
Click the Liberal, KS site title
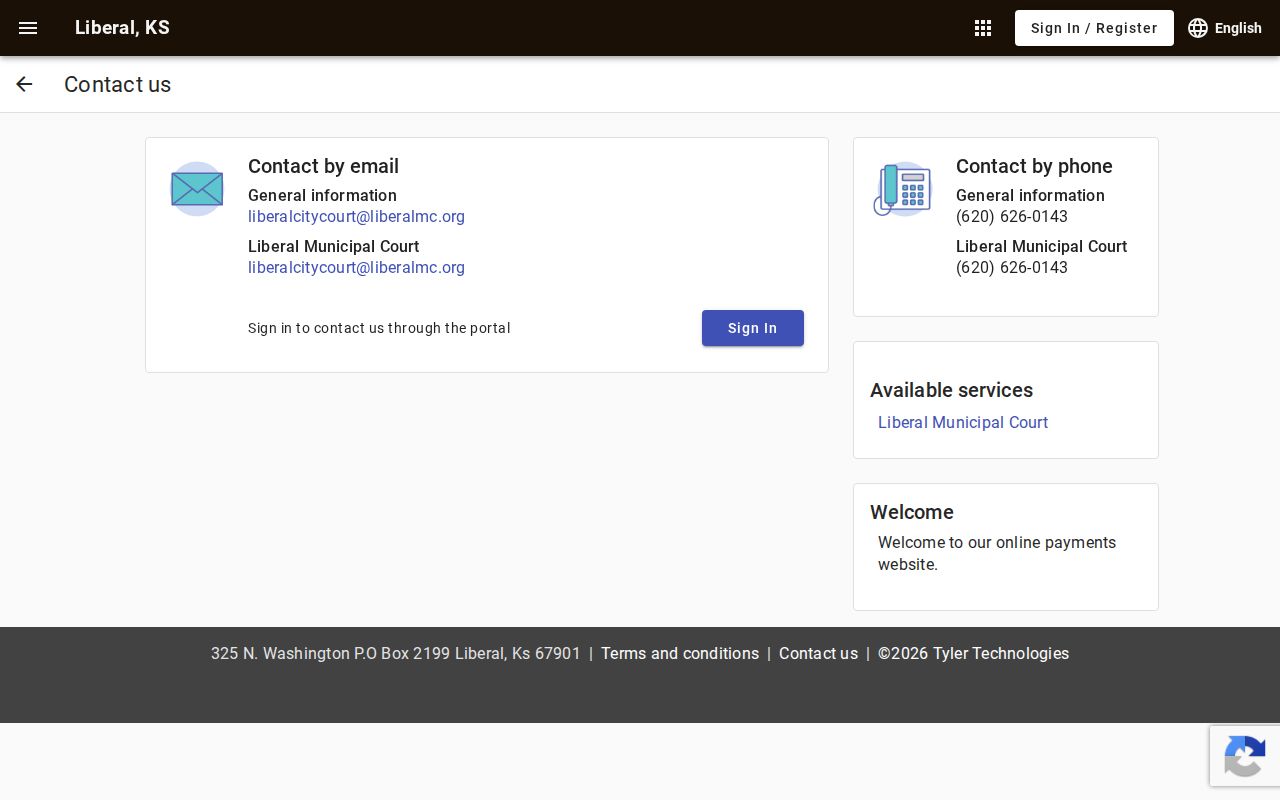(x=122, y=28)
